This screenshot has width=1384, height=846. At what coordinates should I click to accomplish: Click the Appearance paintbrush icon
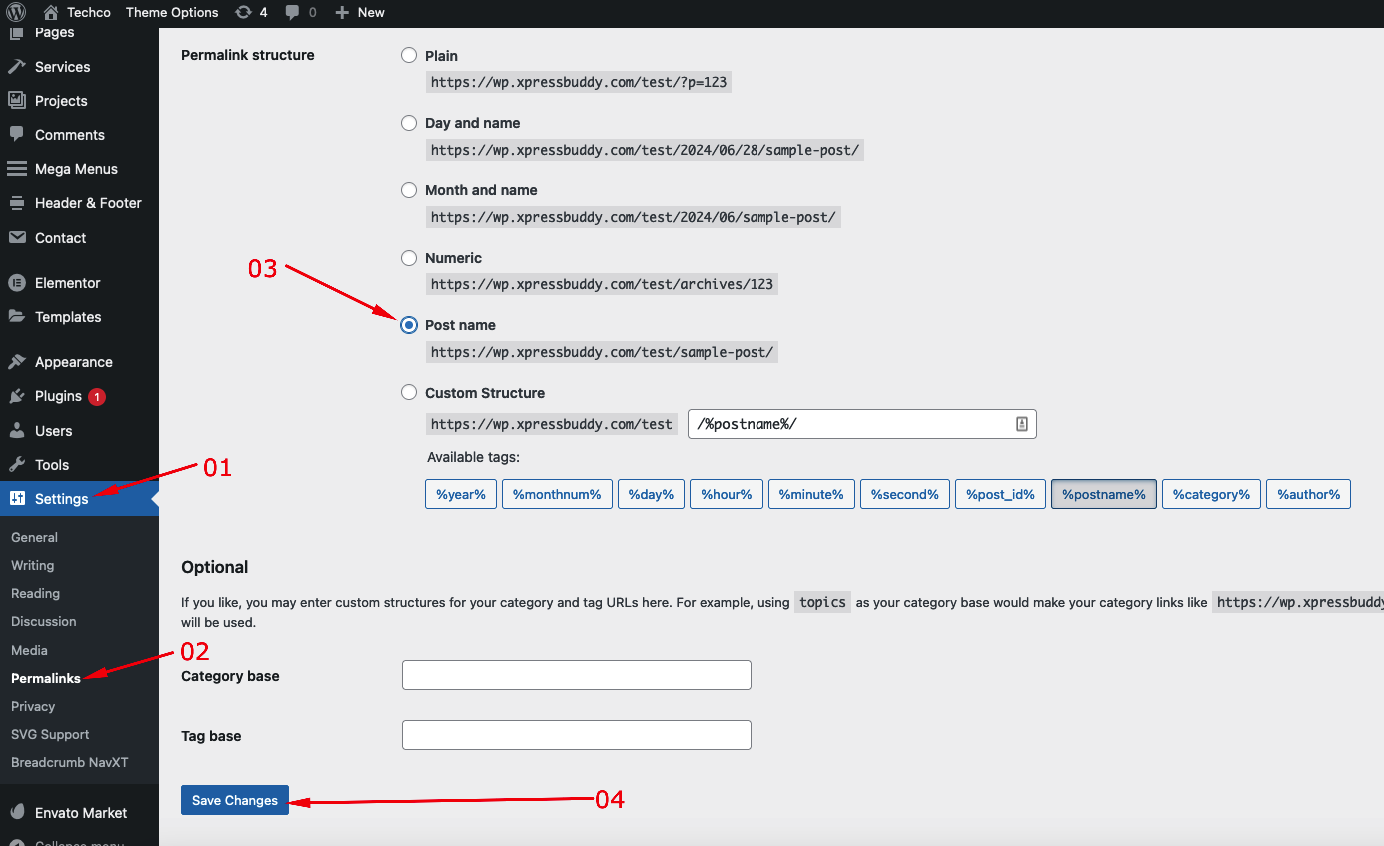[x=17, y=362]
